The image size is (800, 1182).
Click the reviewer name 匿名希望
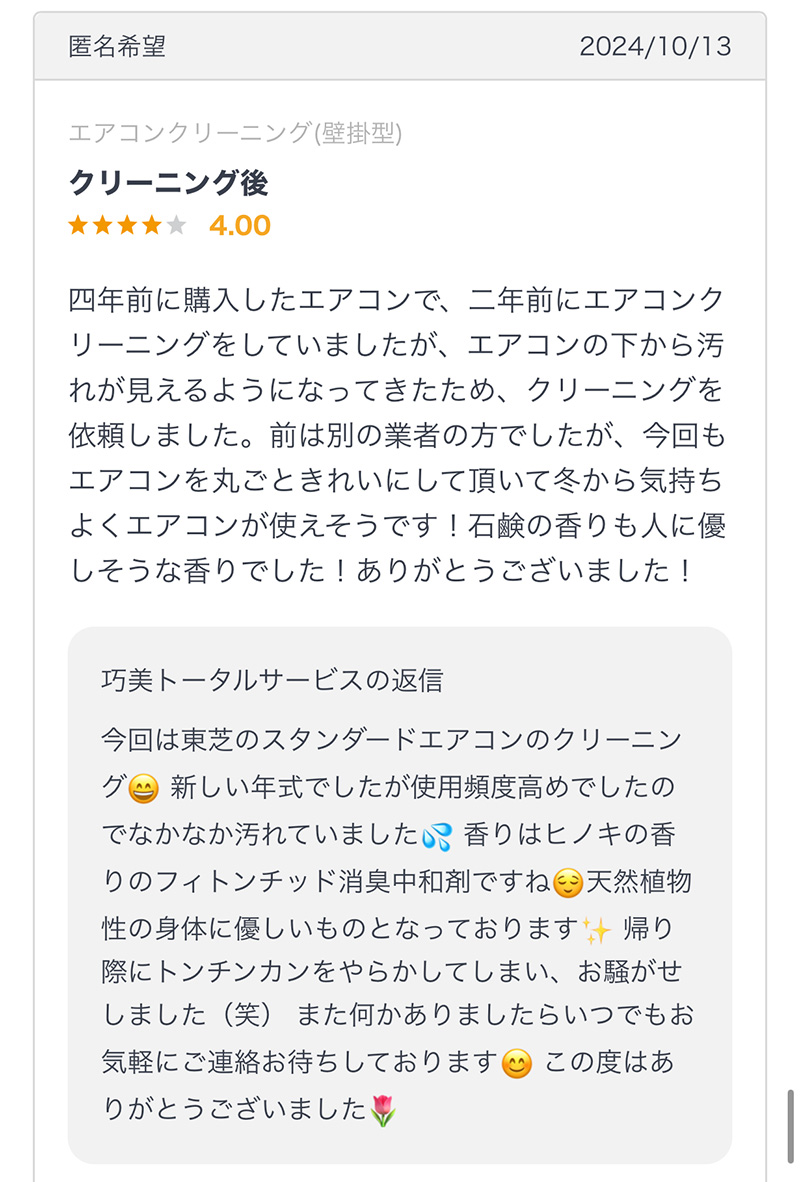(x=117, y=47)
